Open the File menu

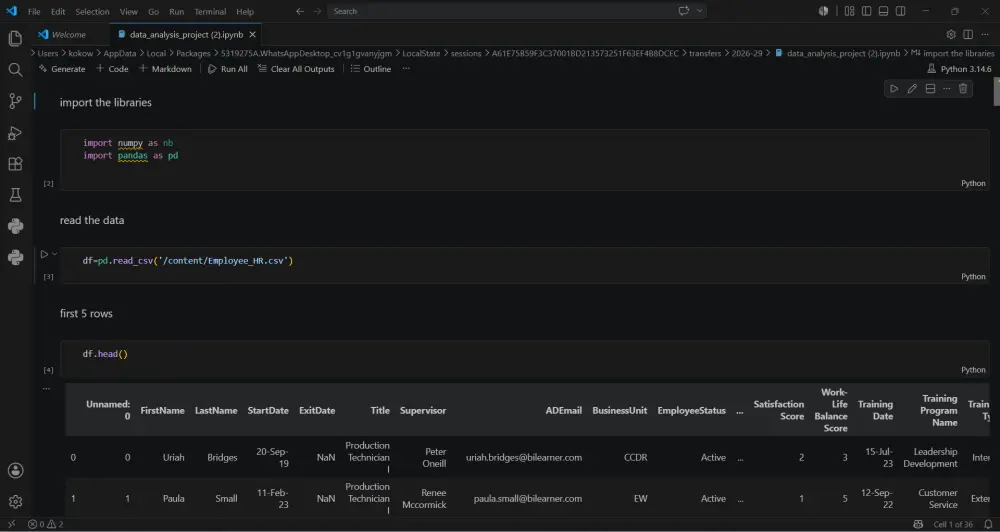coord(34,11)
